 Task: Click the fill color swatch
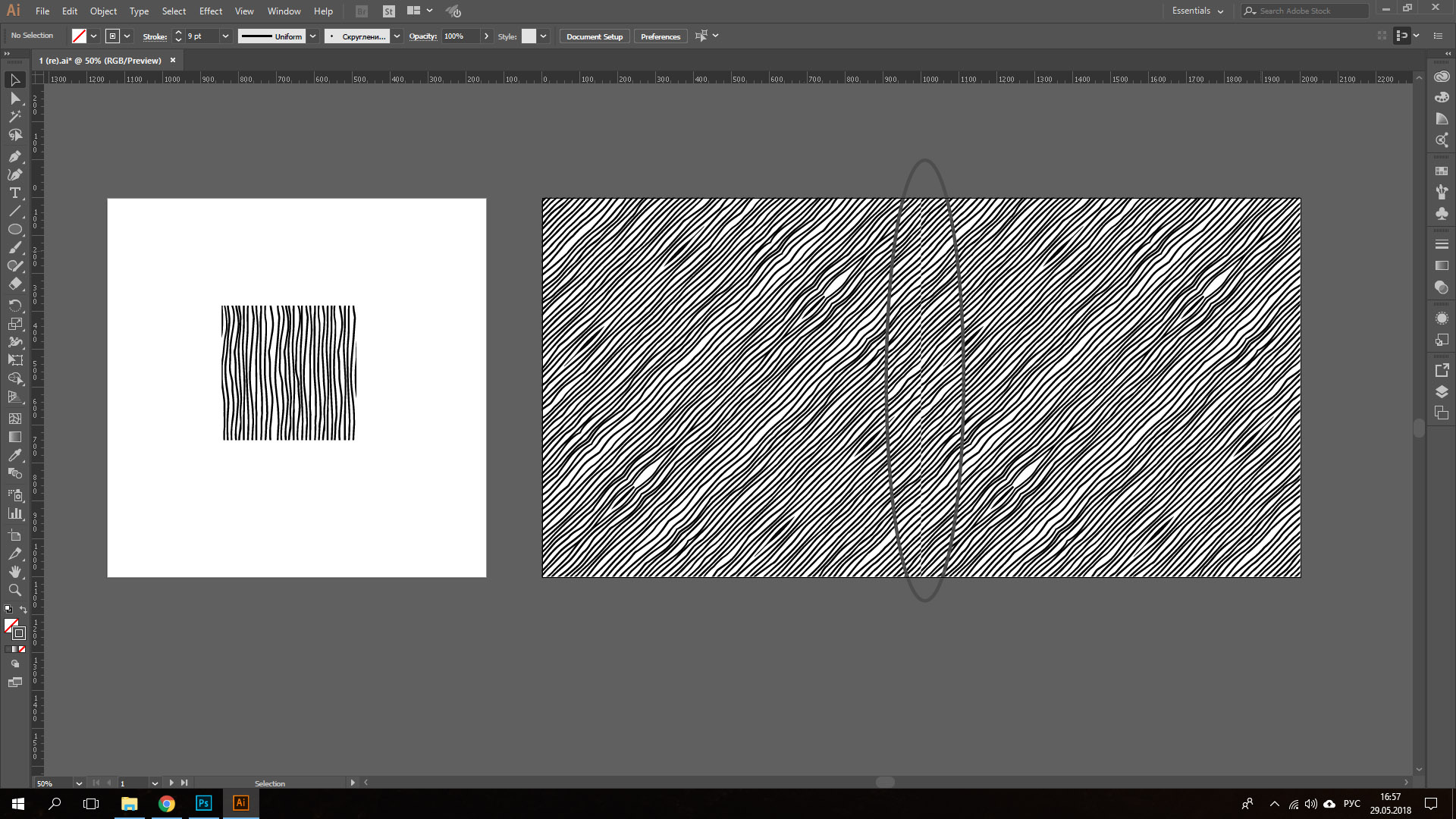[x=79, y=36]
